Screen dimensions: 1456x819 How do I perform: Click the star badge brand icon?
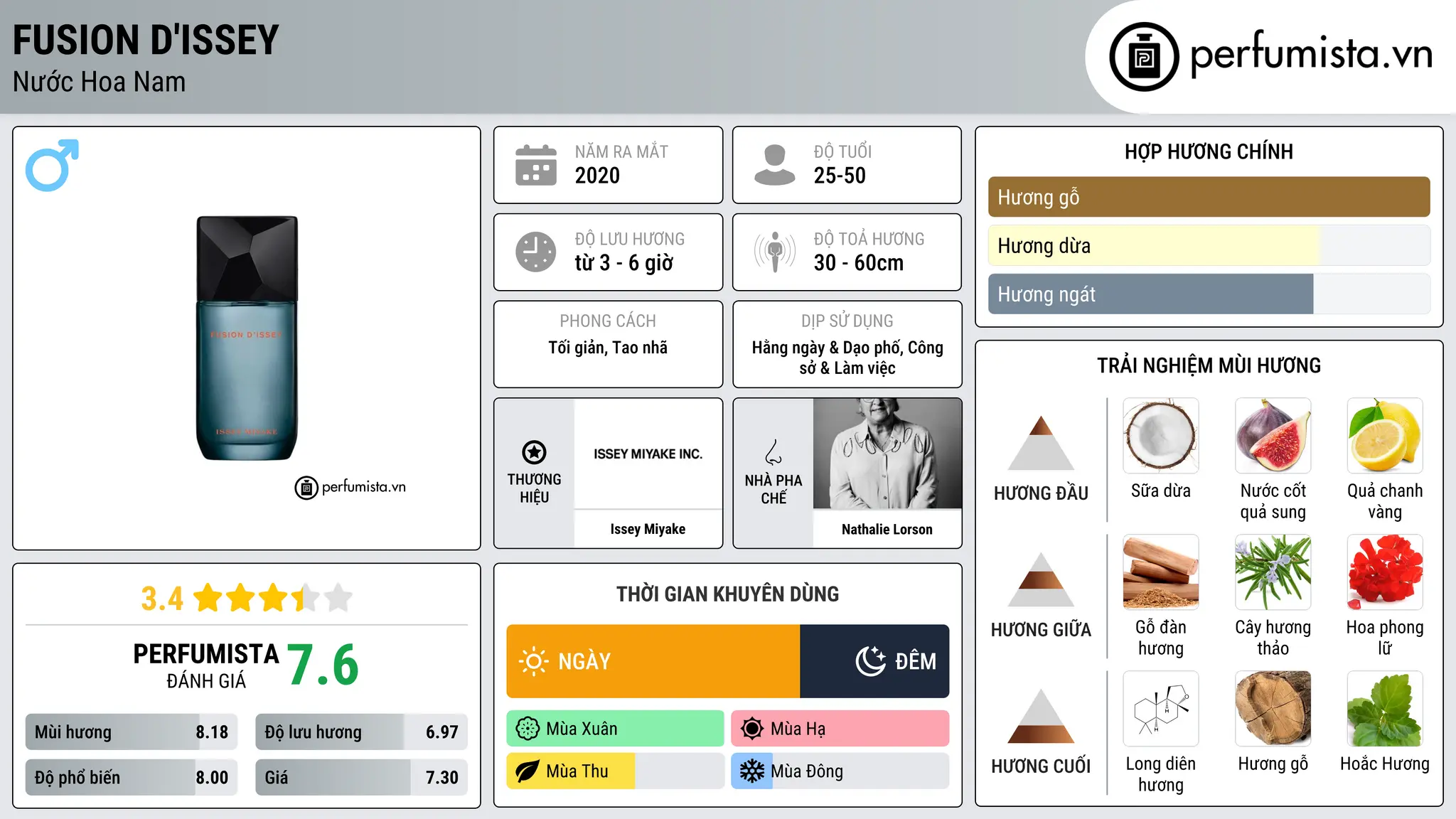(534, 452)
